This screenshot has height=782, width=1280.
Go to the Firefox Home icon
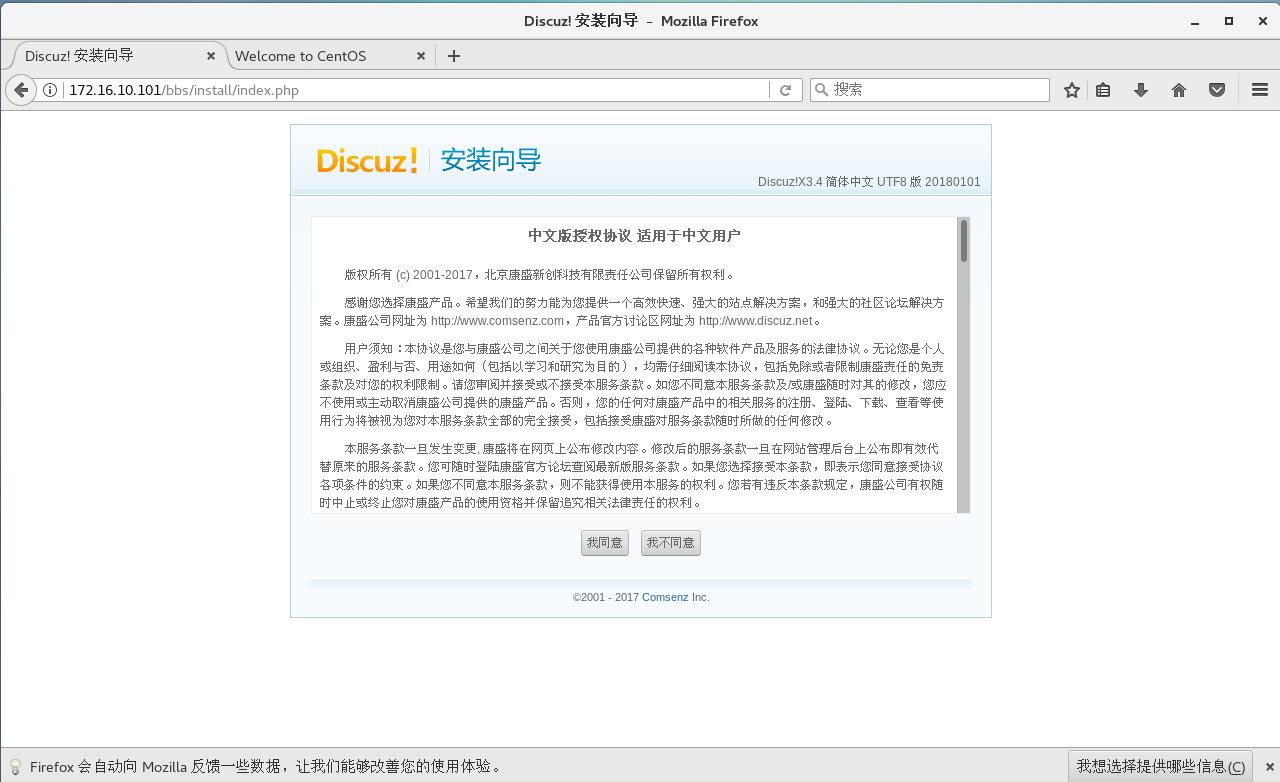point(1179,90)
